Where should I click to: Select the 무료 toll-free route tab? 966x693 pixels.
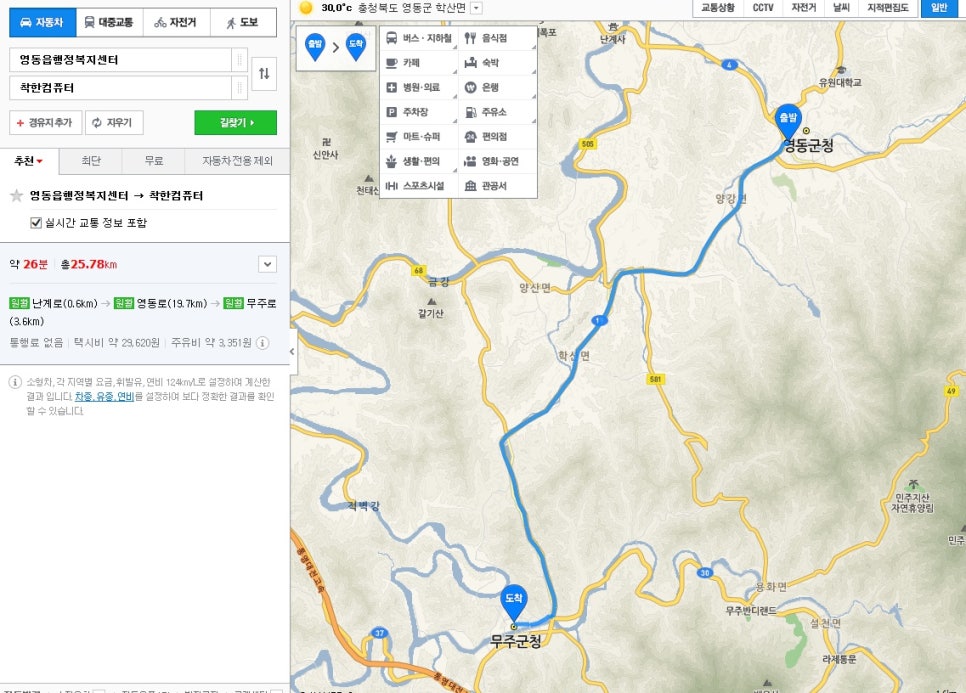coord(153,161)
